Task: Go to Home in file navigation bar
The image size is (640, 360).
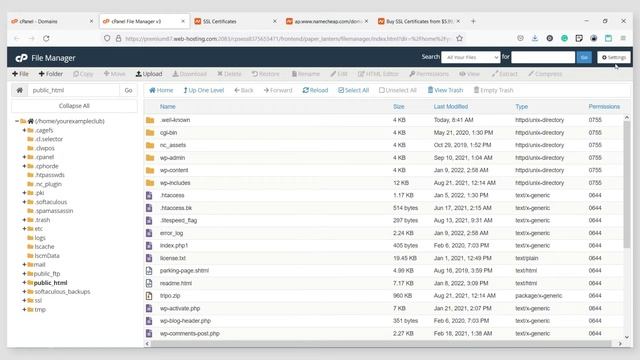Action: tap(161, 90)
